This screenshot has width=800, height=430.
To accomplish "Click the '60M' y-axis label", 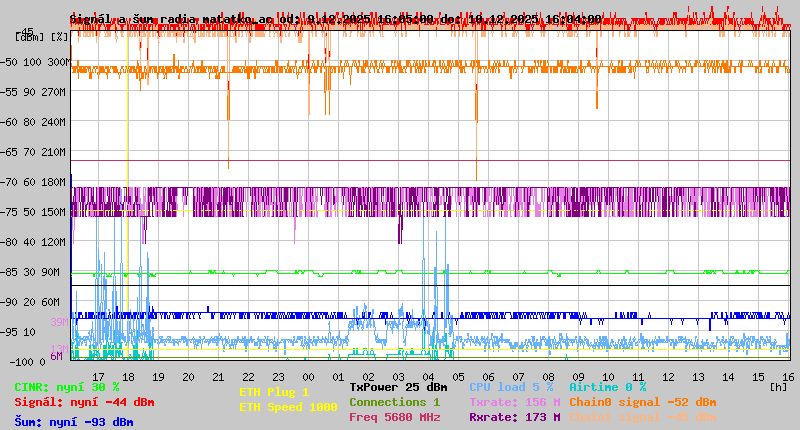I will coord(51,302).
